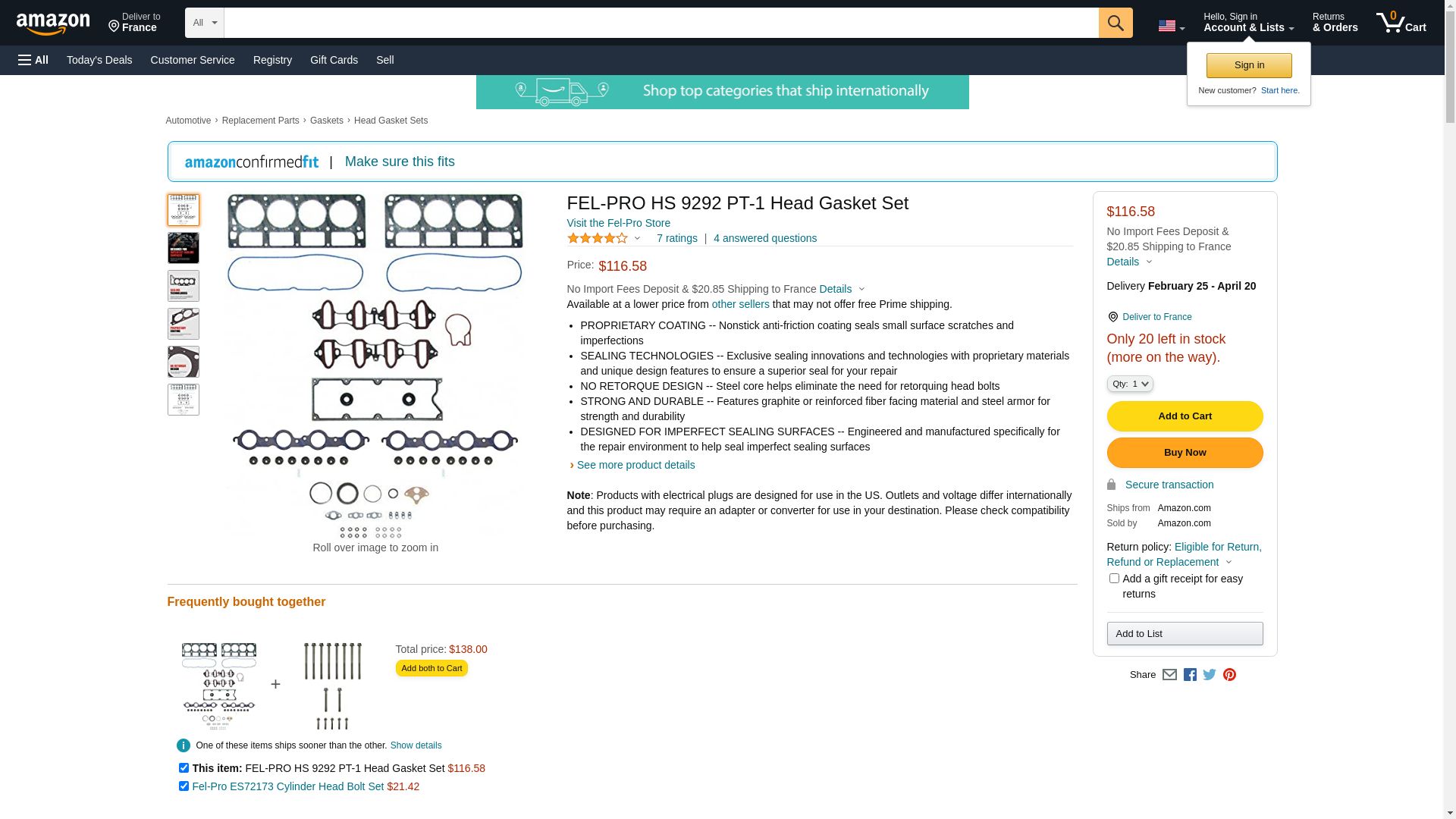Uncheck the Cylinder Head Bolt Set checkbox
Screen dimensions: 1456x819
click(184, 786)
